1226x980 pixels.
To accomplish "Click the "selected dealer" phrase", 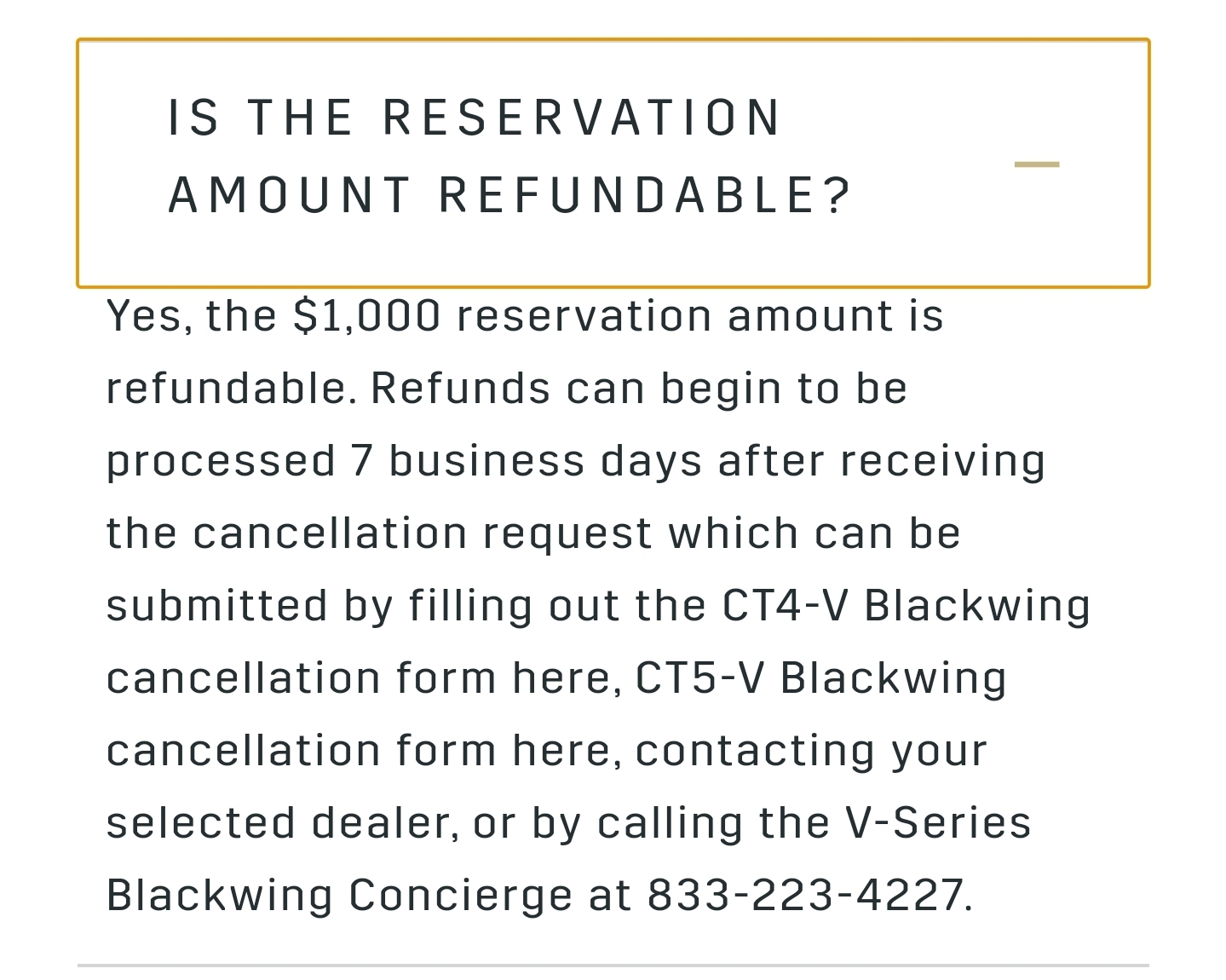I will point(280,823).
